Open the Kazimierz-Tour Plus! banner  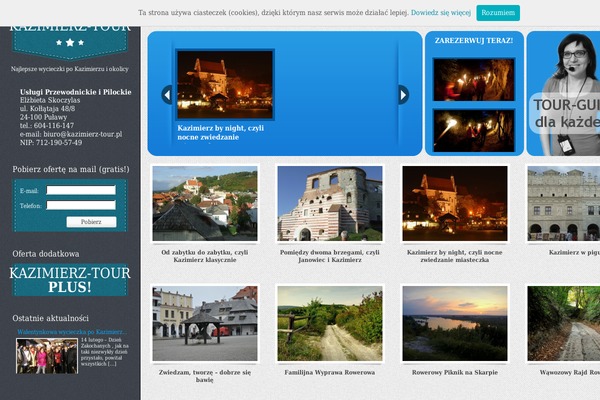point(70,280)
